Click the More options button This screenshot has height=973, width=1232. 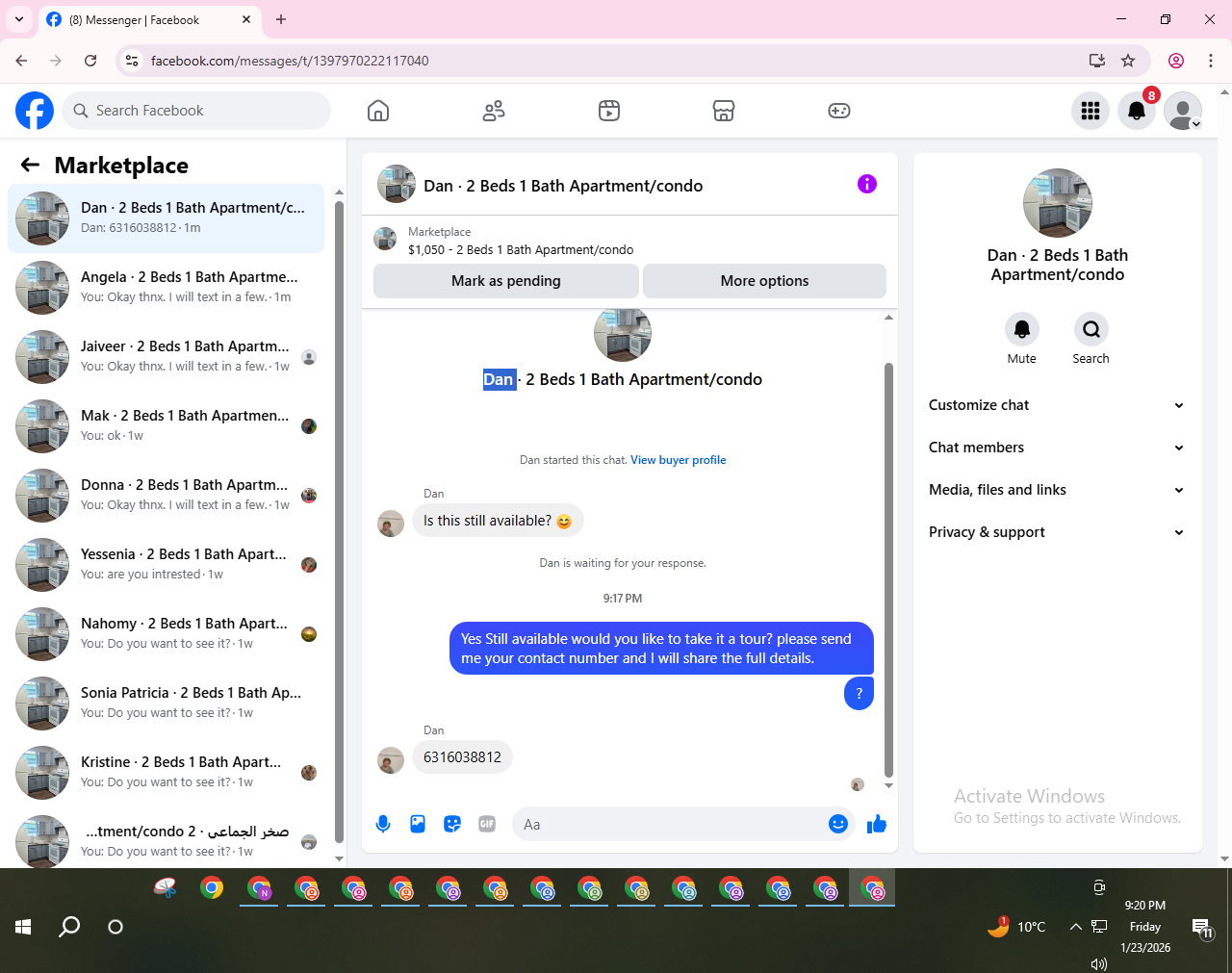tap(764, 281)
